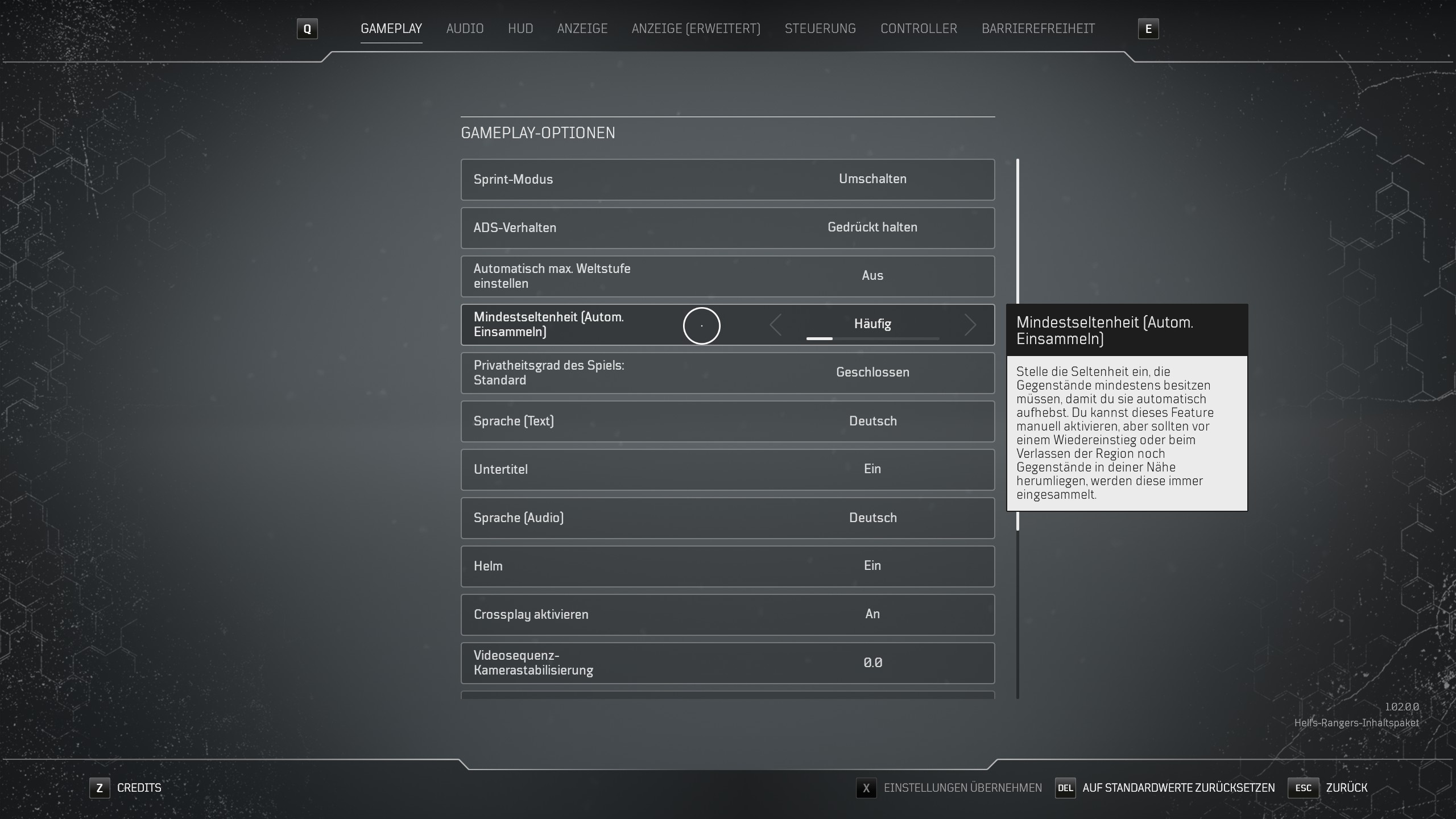Select the Sprint-Modus row label
Screen dimensions: 1456x819
click(513, 179)
